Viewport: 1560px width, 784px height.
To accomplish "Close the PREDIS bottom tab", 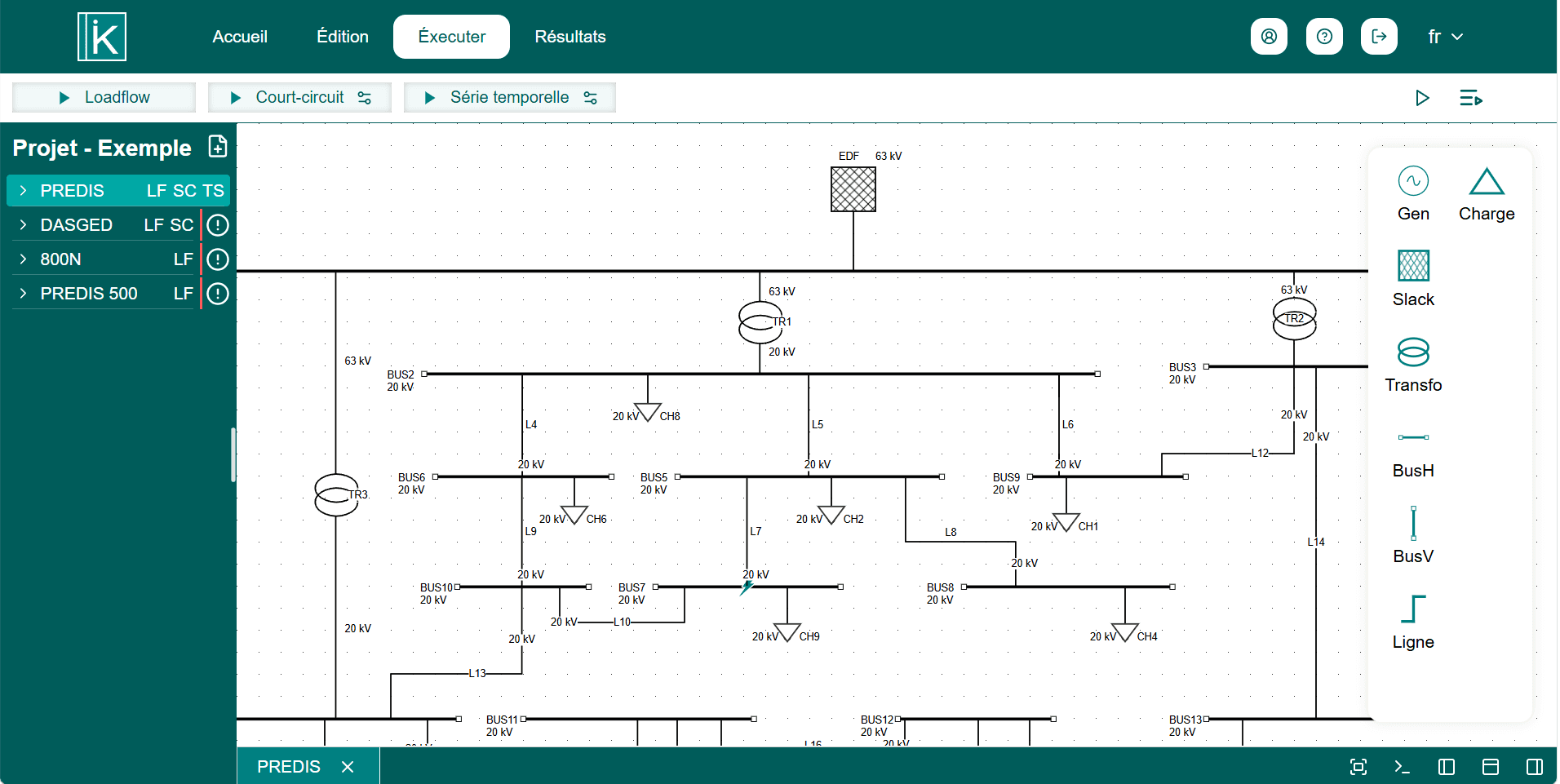I will tap(348, 767).
